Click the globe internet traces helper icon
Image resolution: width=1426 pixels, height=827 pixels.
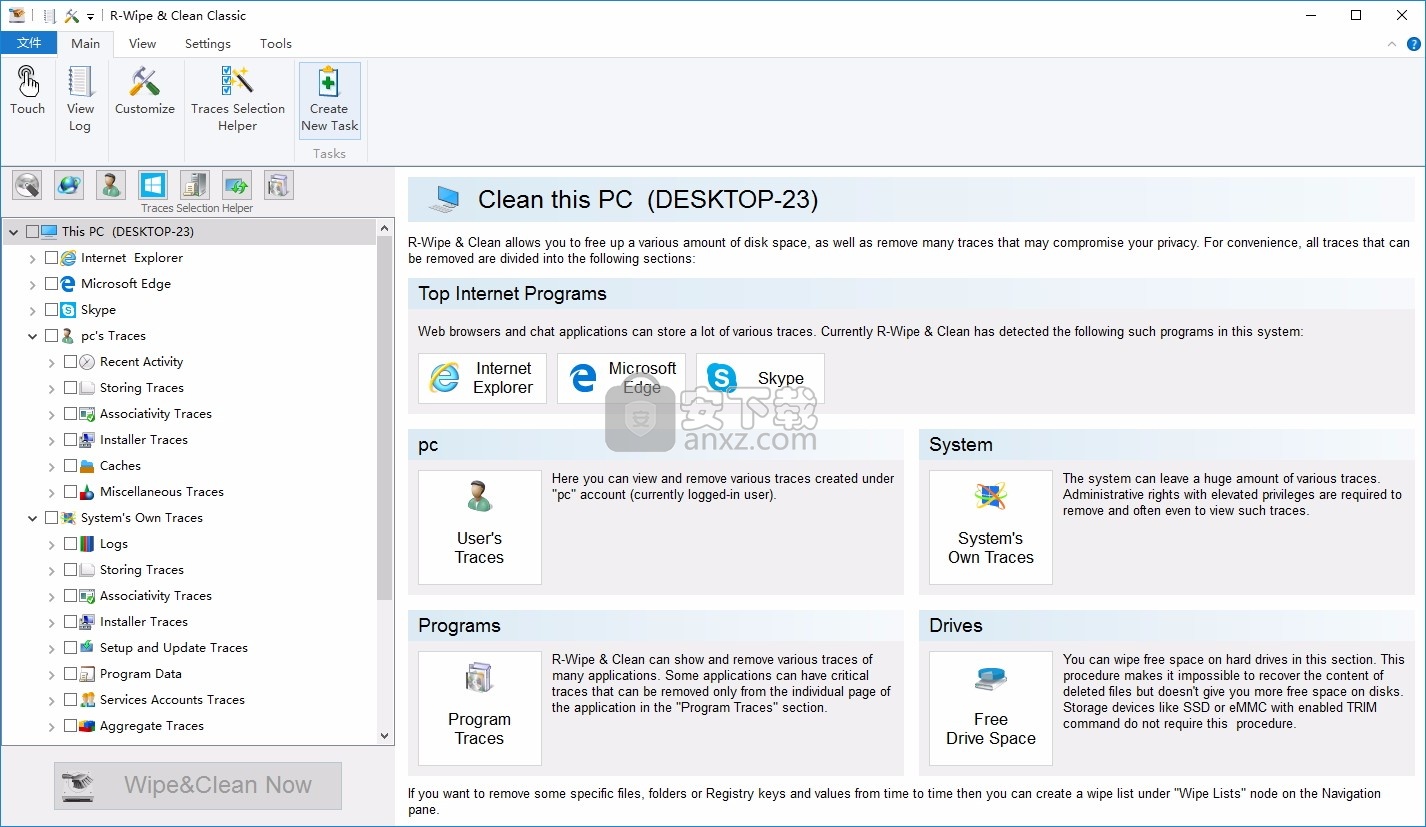(x=69, y=185)
